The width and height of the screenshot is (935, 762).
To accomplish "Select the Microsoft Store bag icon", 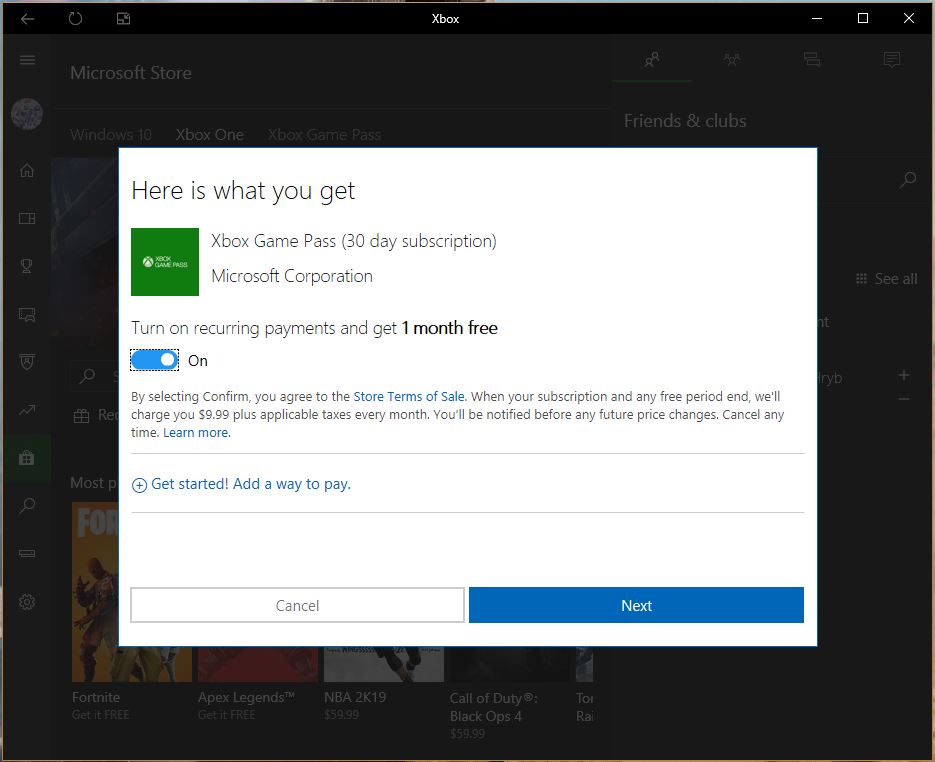I will point(27,457).
